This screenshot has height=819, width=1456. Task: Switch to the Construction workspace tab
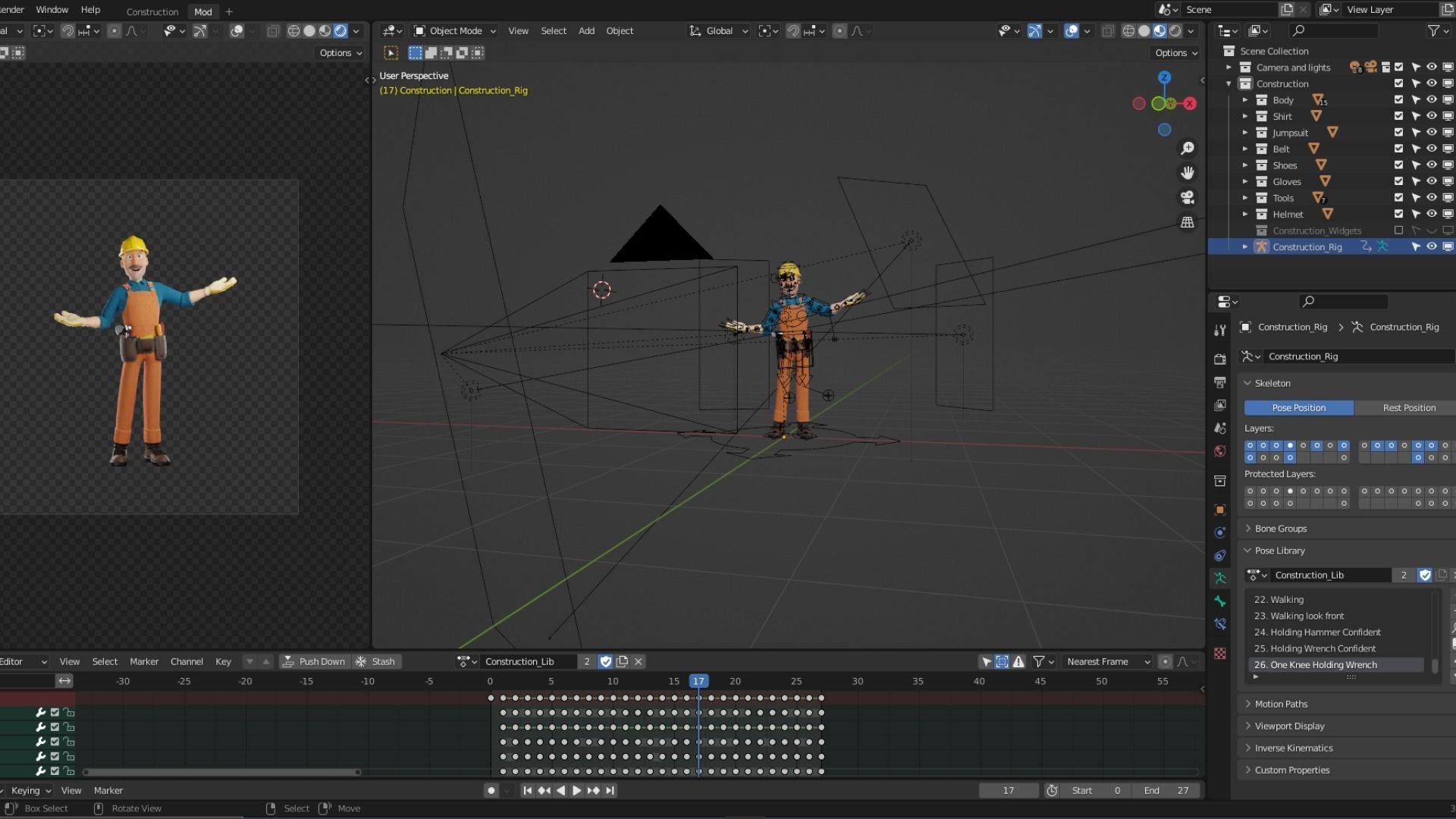click(152, 12)
